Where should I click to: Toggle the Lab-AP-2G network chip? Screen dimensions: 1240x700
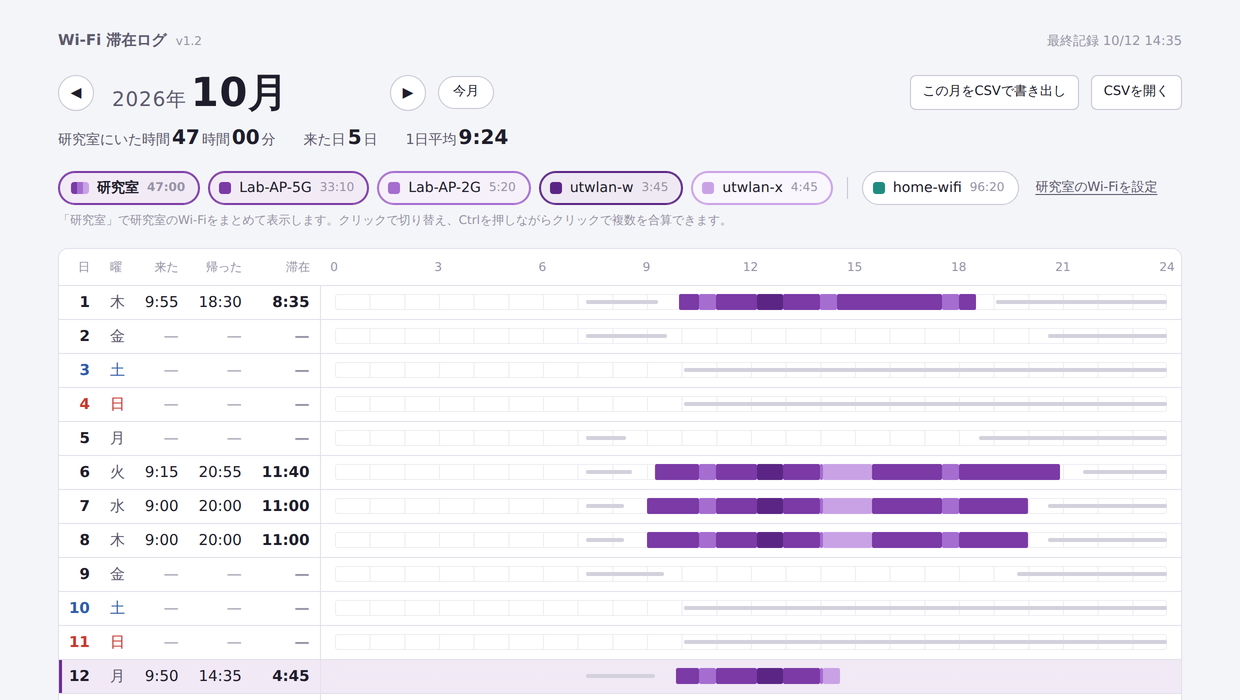454,188
